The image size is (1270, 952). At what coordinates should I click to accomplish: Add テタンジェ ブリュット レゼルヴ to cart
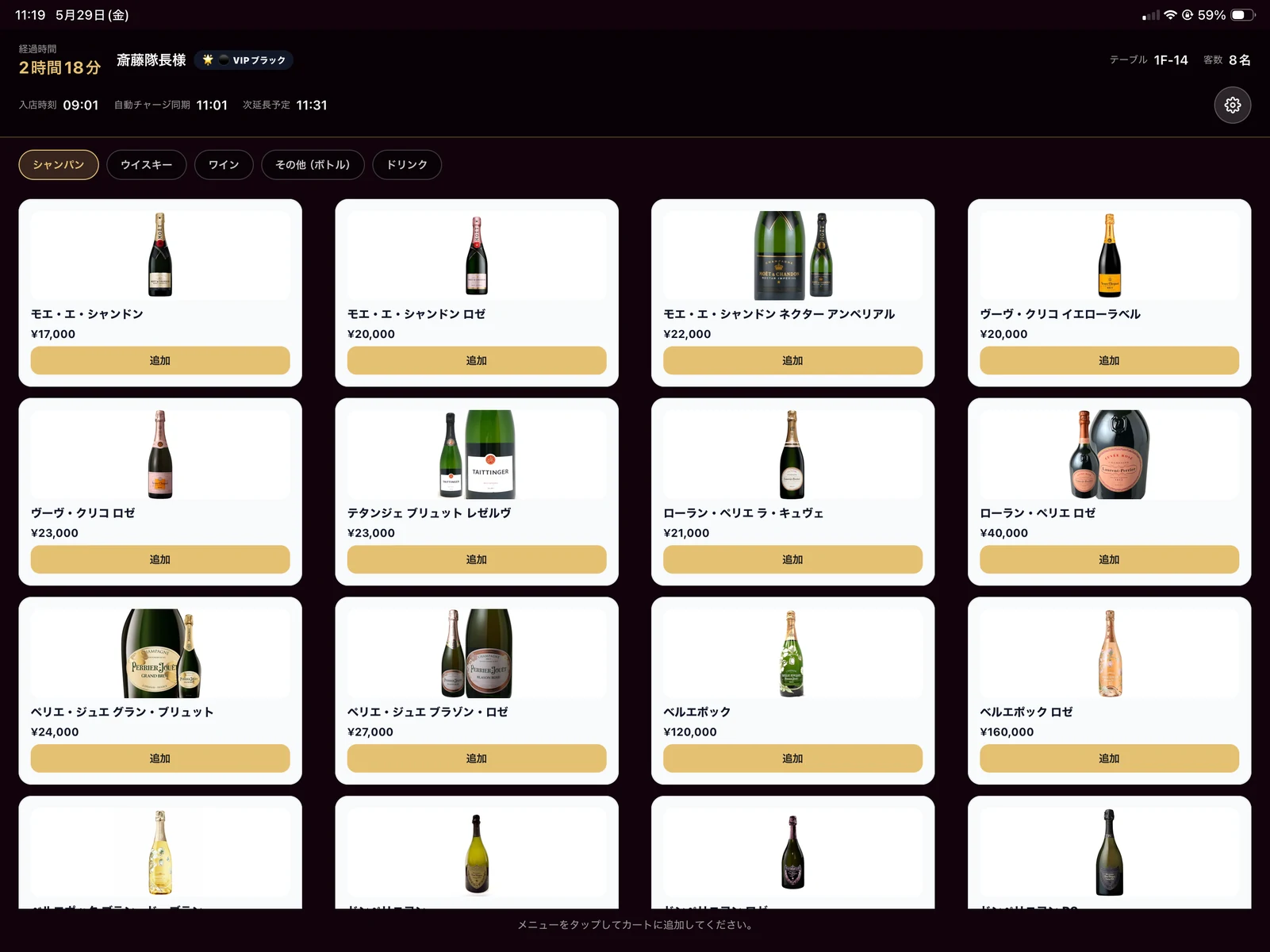pyautogui.click(x=477, y=559)
